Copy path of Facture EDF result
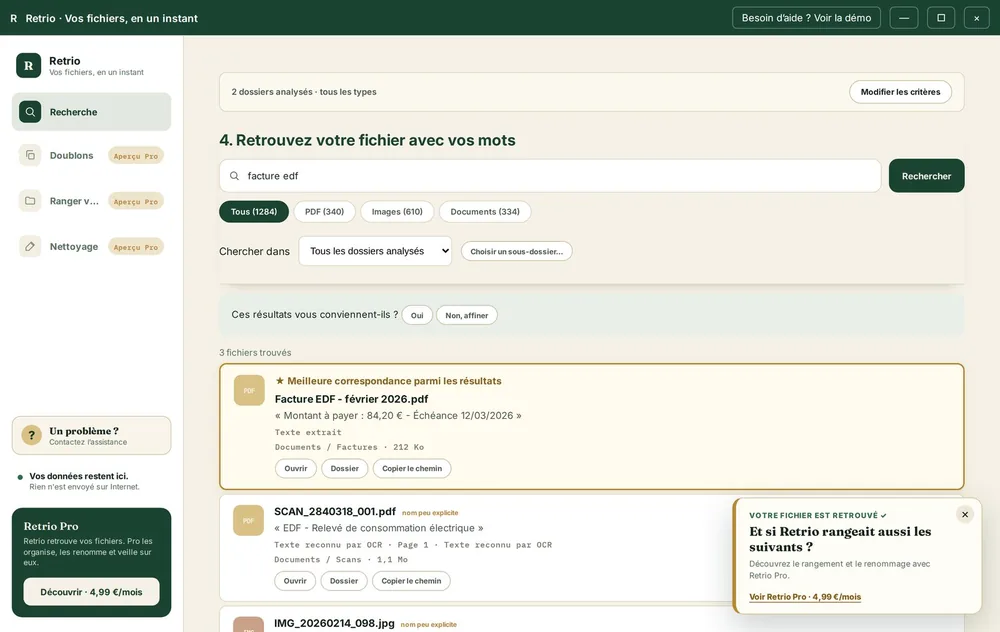Image resolution: width=1000 pixels, height=632 pixels. [x=412, y=468]
